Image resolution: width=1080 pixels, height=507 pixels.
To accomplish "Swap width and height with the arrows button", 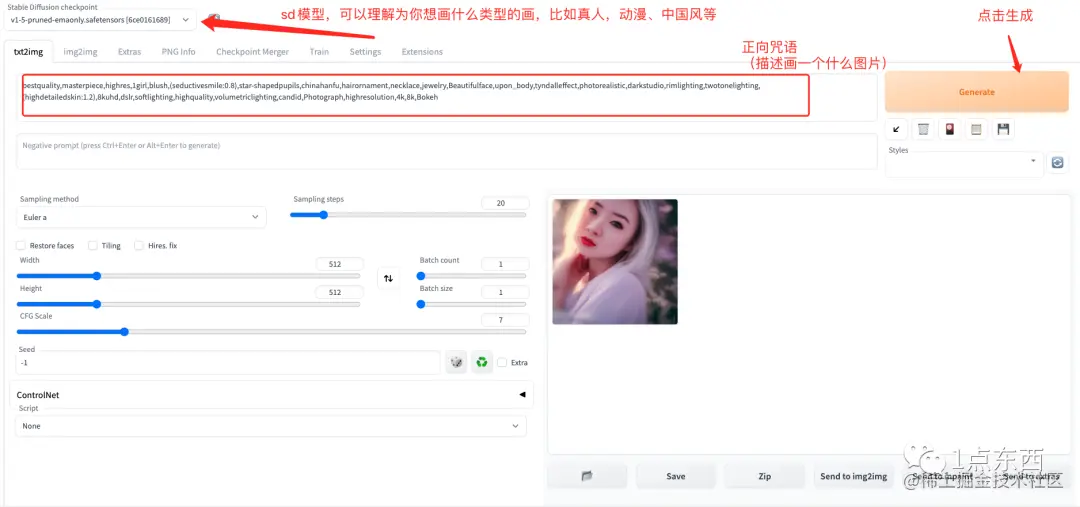I will pyautogui.click(x=388, y=278).
